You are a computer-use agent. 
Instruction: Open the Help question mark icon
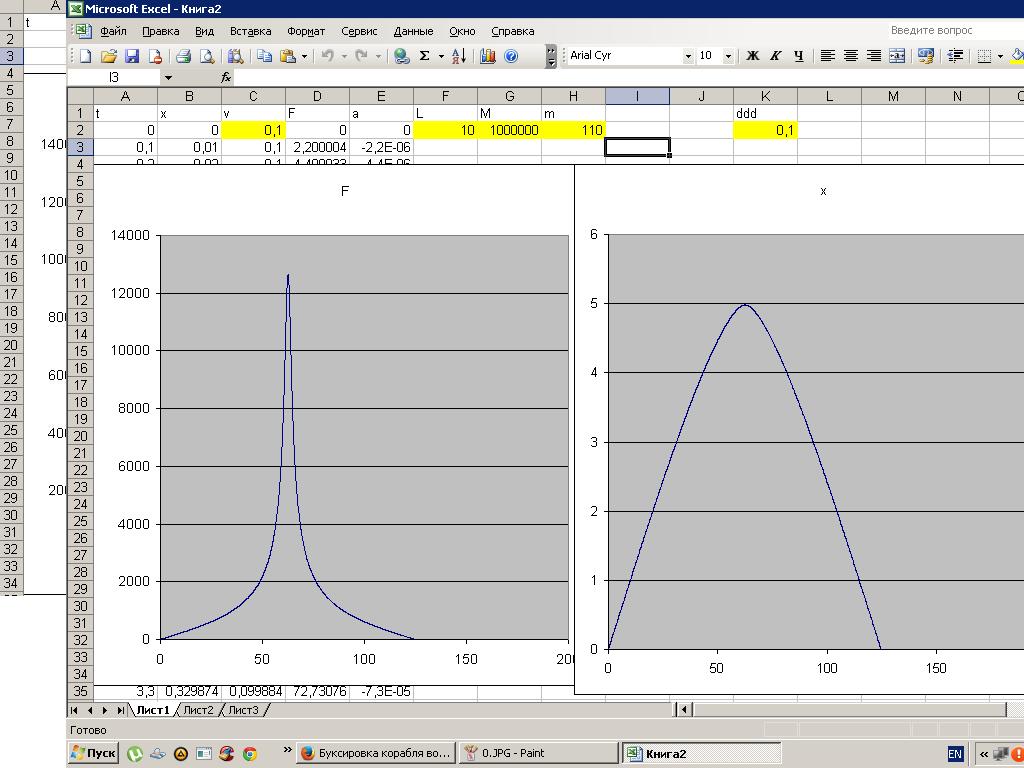(511, 56)
